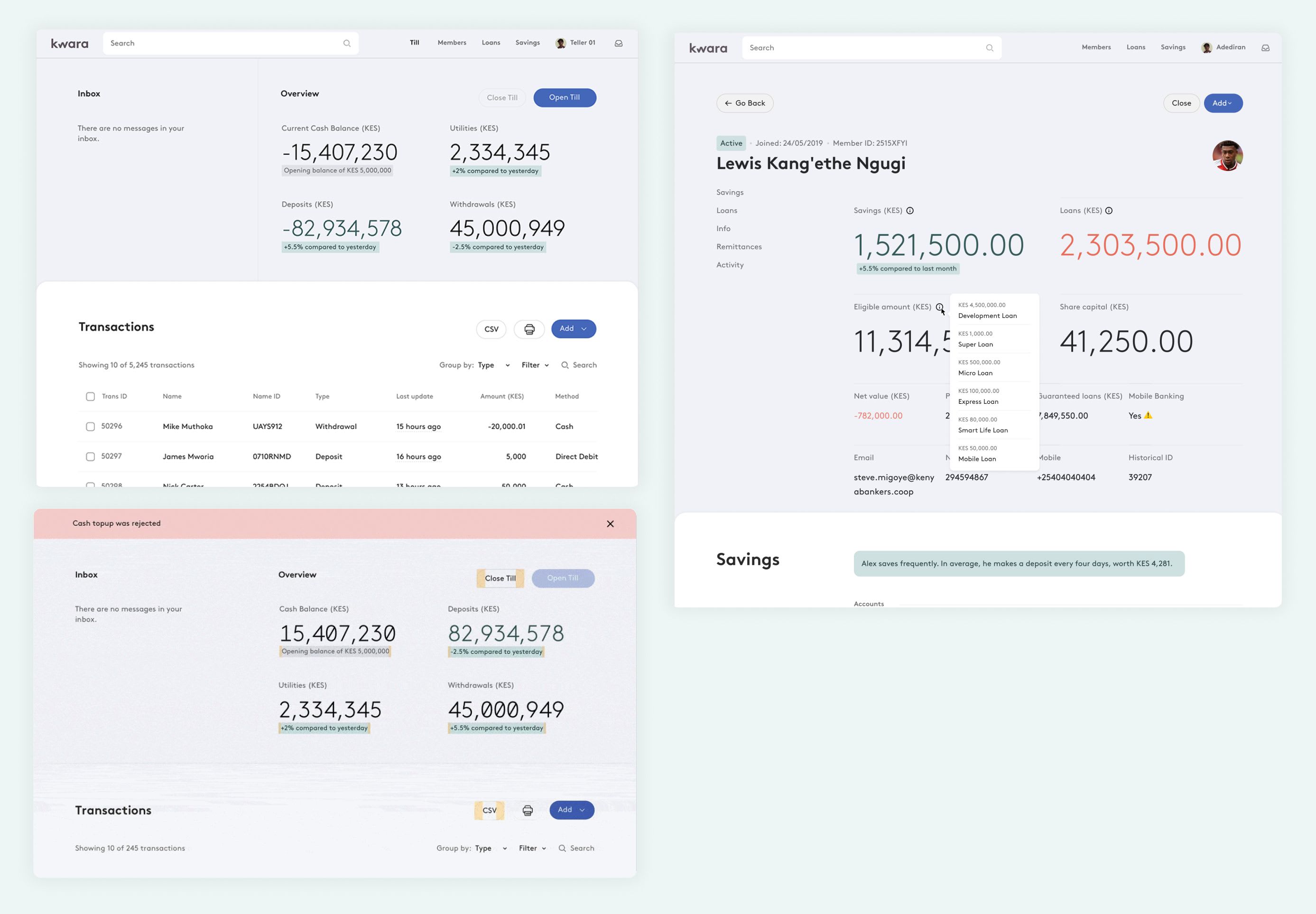1316x914 pixels.
Task: Click the warning icon beside Mobile Banking Yes
Action: pos(1148,416)
